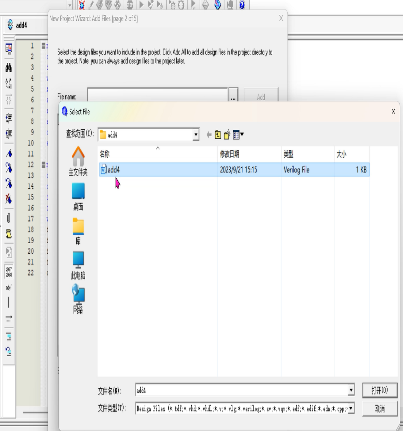Click the 取消 (Cancel) button
The height and width of the screenshot is (431, 403).
[x=380, y=408]
